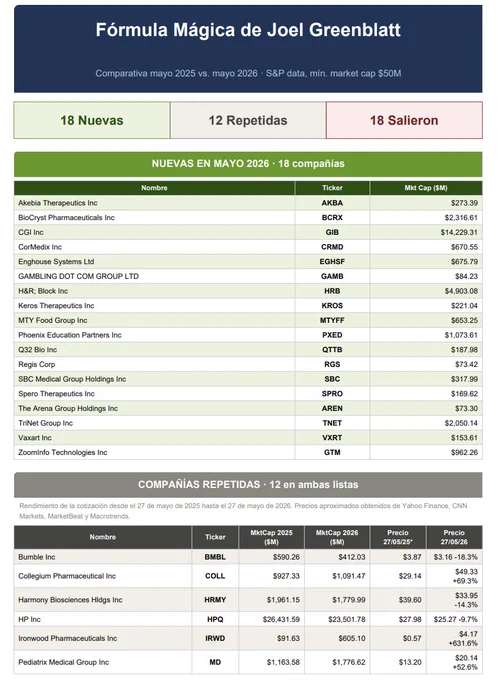
Task: Click the ticker 'HRB'
Action: 332,291
